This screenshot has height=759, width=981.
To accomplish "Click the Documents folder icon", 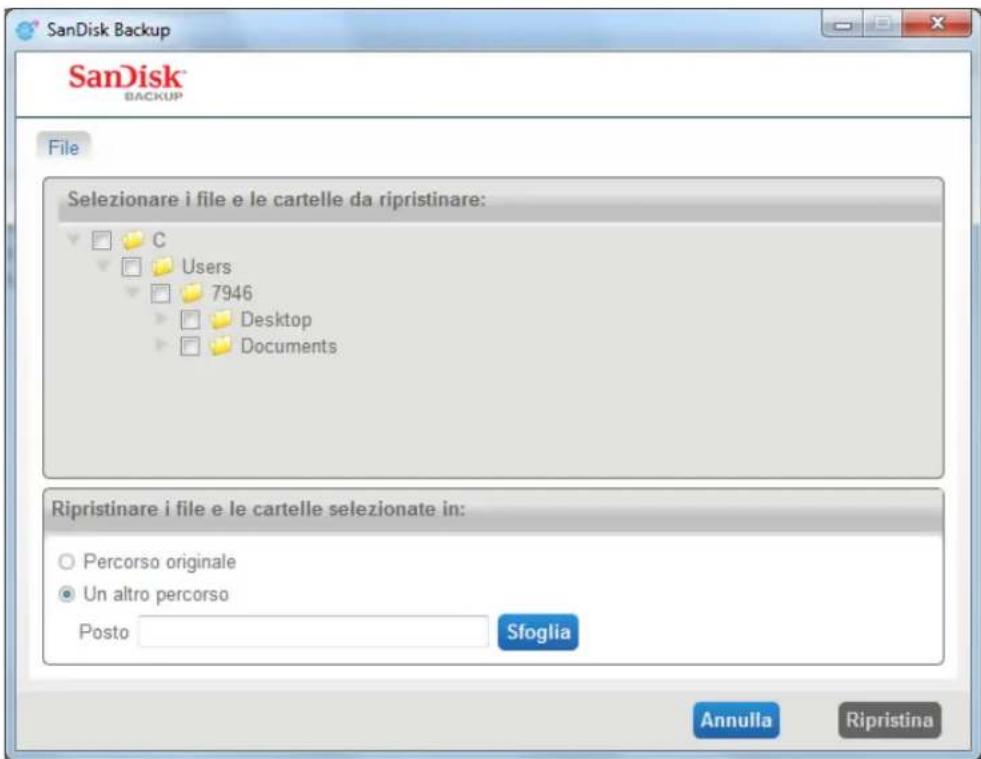I will (221, 346).
